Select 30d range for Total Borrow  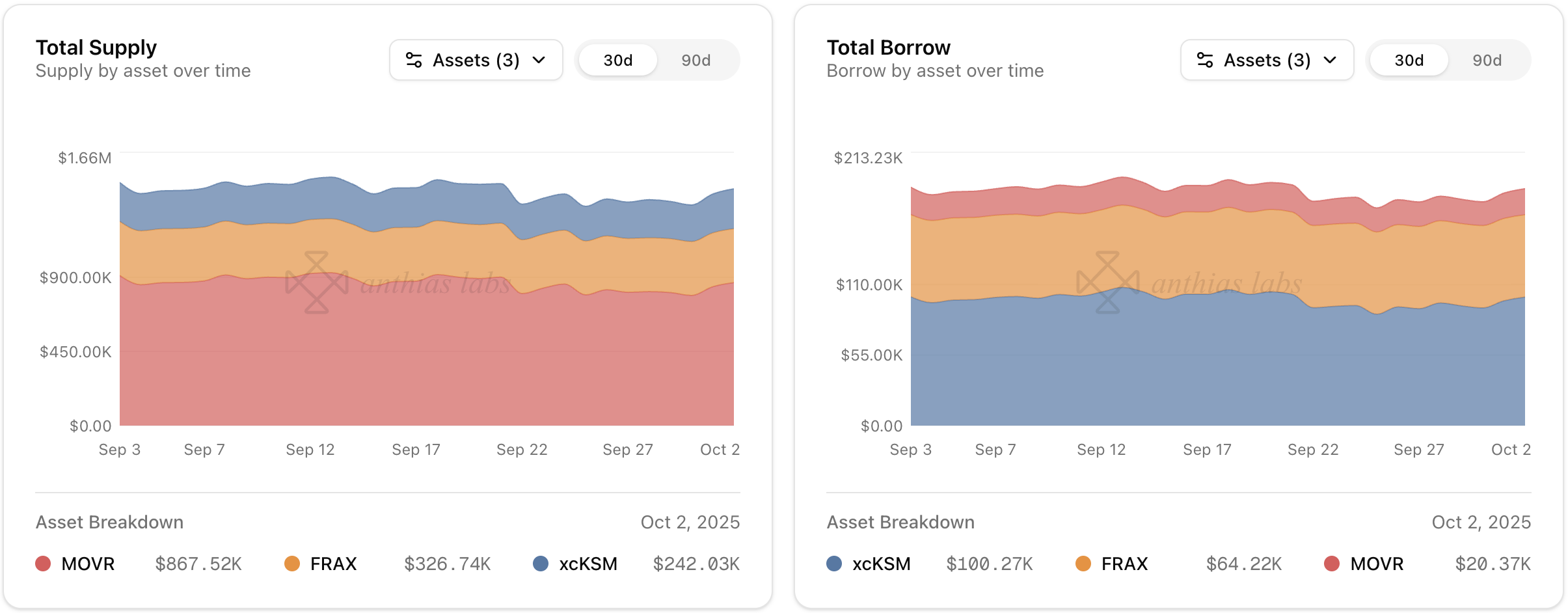point(1409,61)
